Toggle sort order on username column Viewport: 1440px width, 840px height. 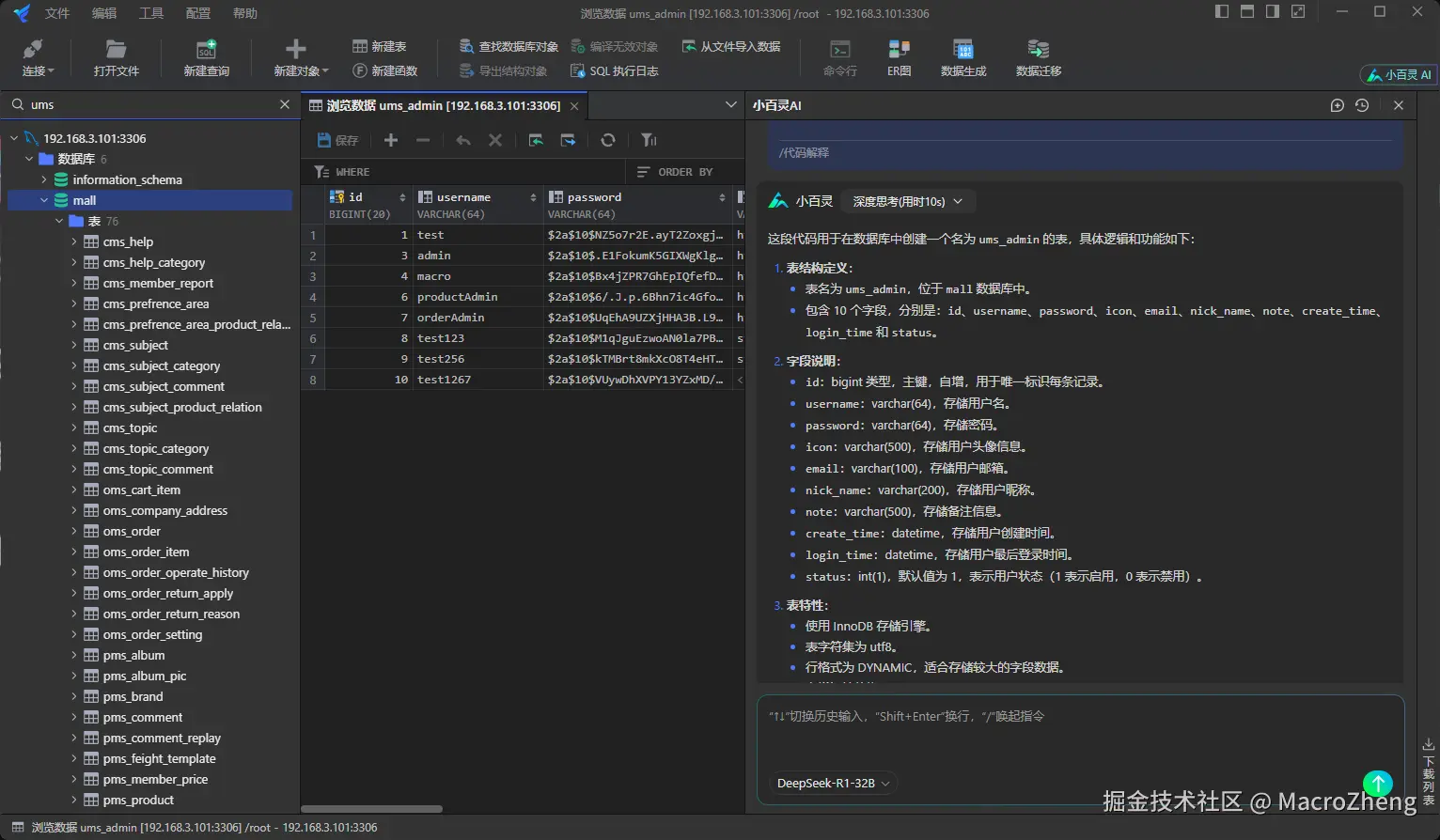[533, 197]
